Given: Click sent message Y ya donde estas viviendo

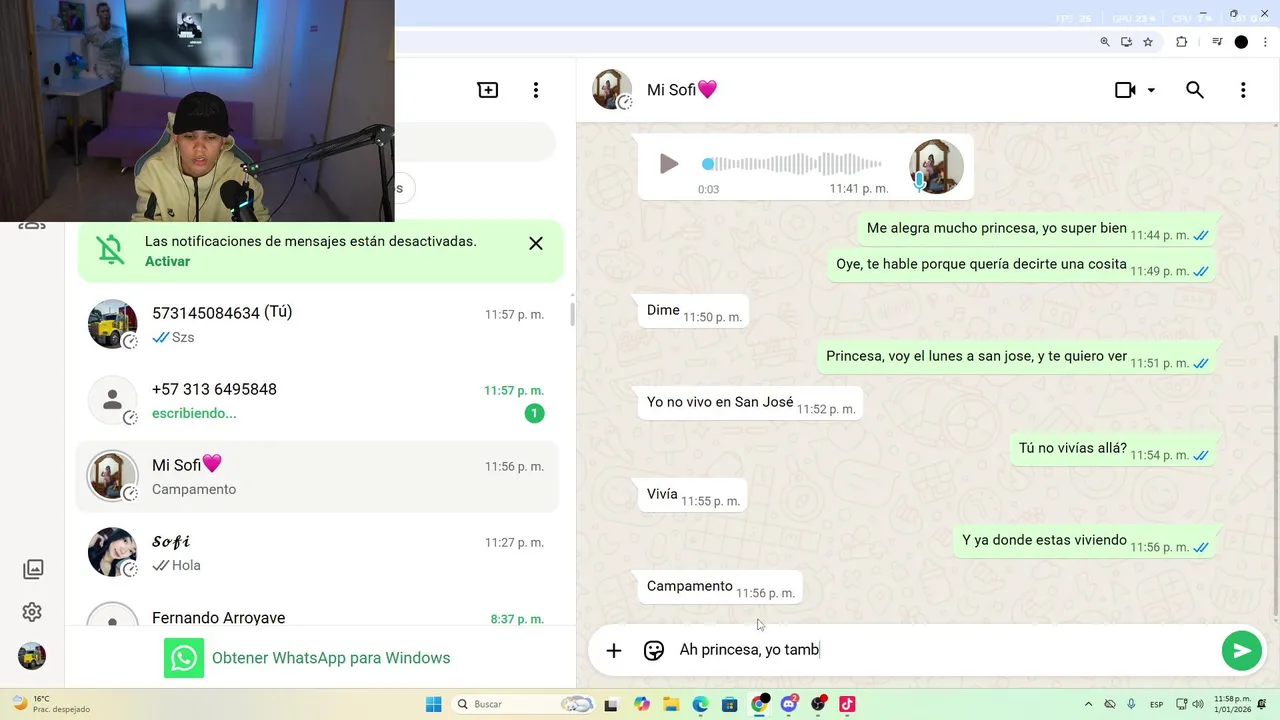Looking at the screenshot, I should (x=1085, y=542).
